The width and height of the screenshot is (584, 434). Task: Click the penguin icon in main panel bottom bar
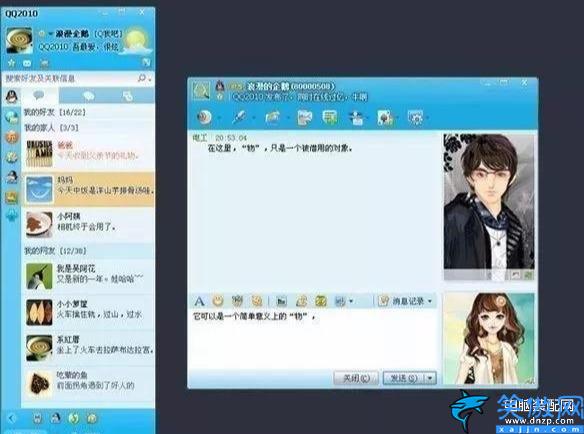point(55,418)
